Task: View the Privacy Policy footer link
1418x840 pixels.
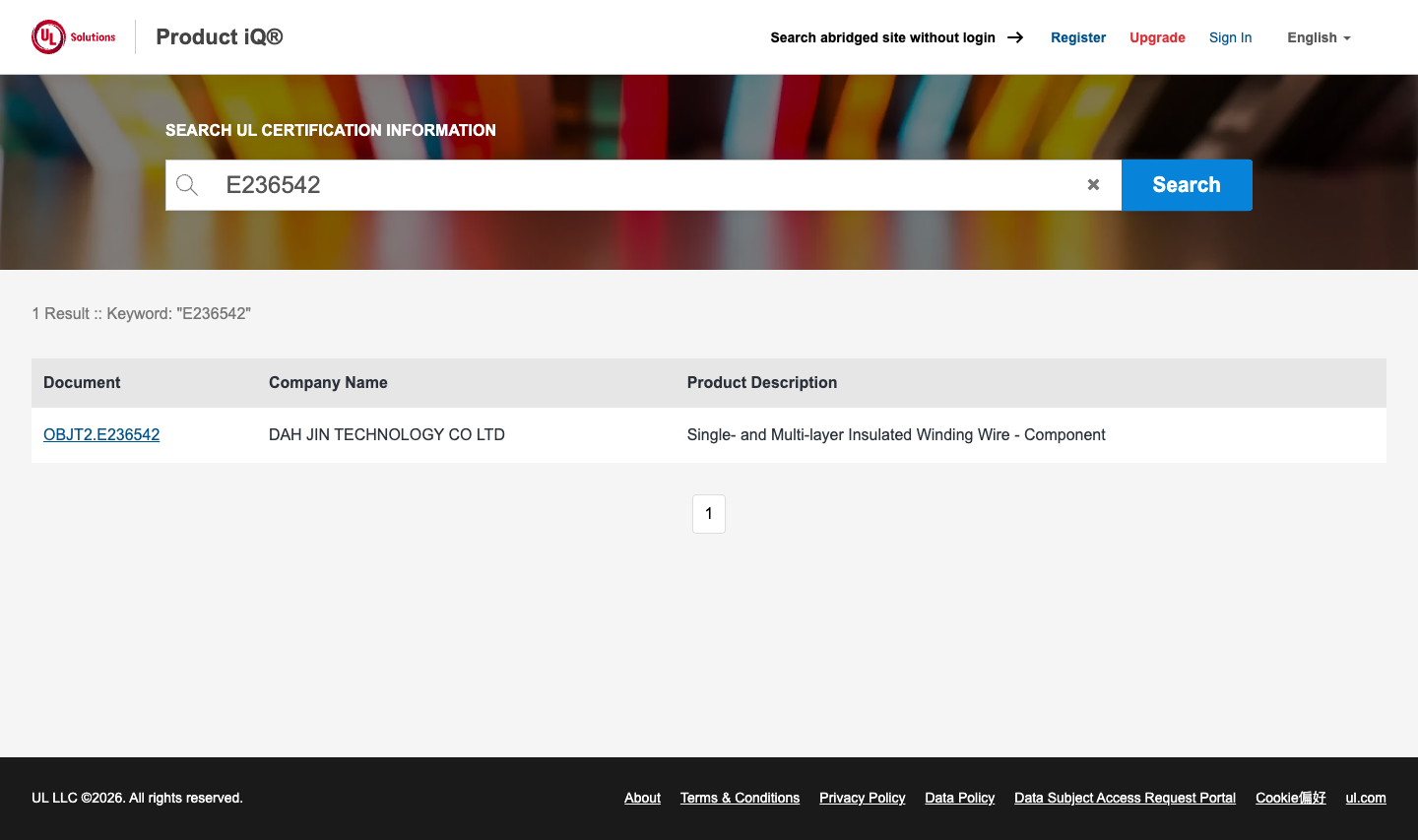Action: pyautogui.click(x=862, y=798)
